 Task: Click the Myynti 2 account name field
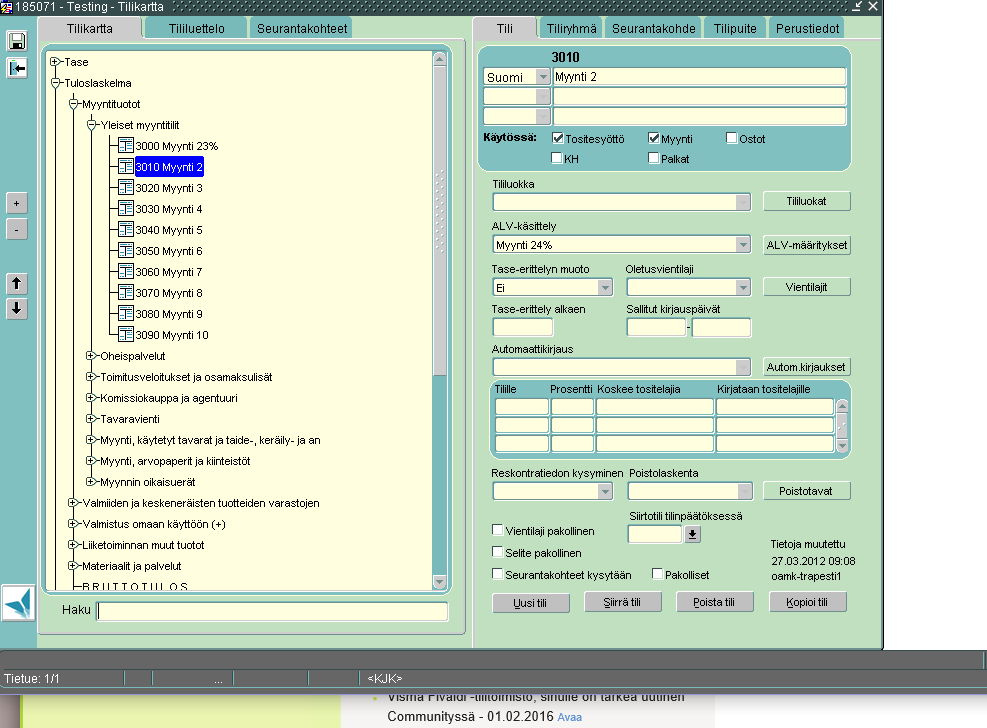[699, 77]
